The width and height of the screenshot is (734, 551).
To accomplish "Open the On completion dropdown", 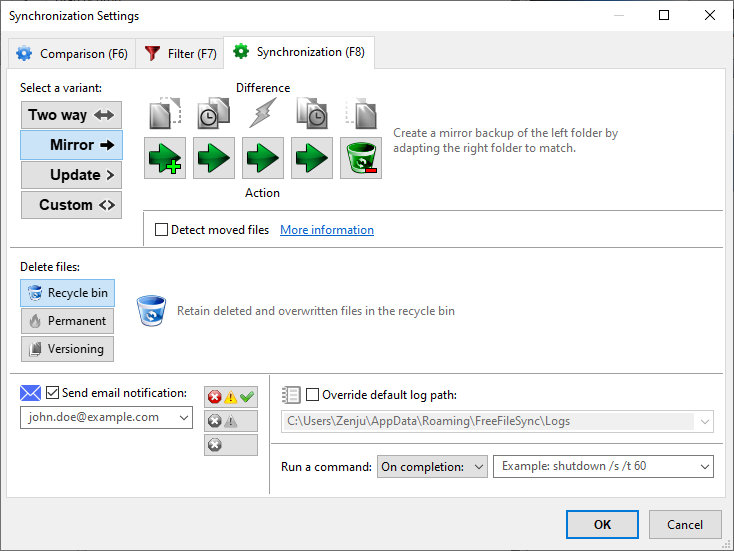I will pos(432,467).
